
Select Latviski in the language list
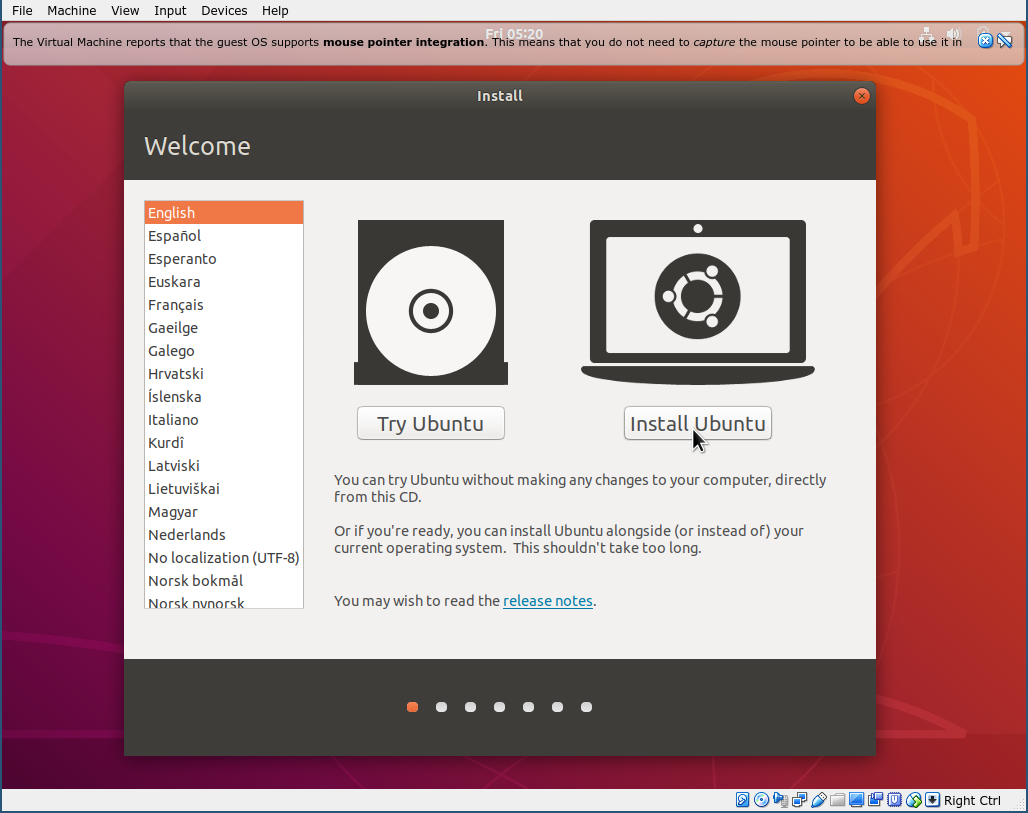224,466
